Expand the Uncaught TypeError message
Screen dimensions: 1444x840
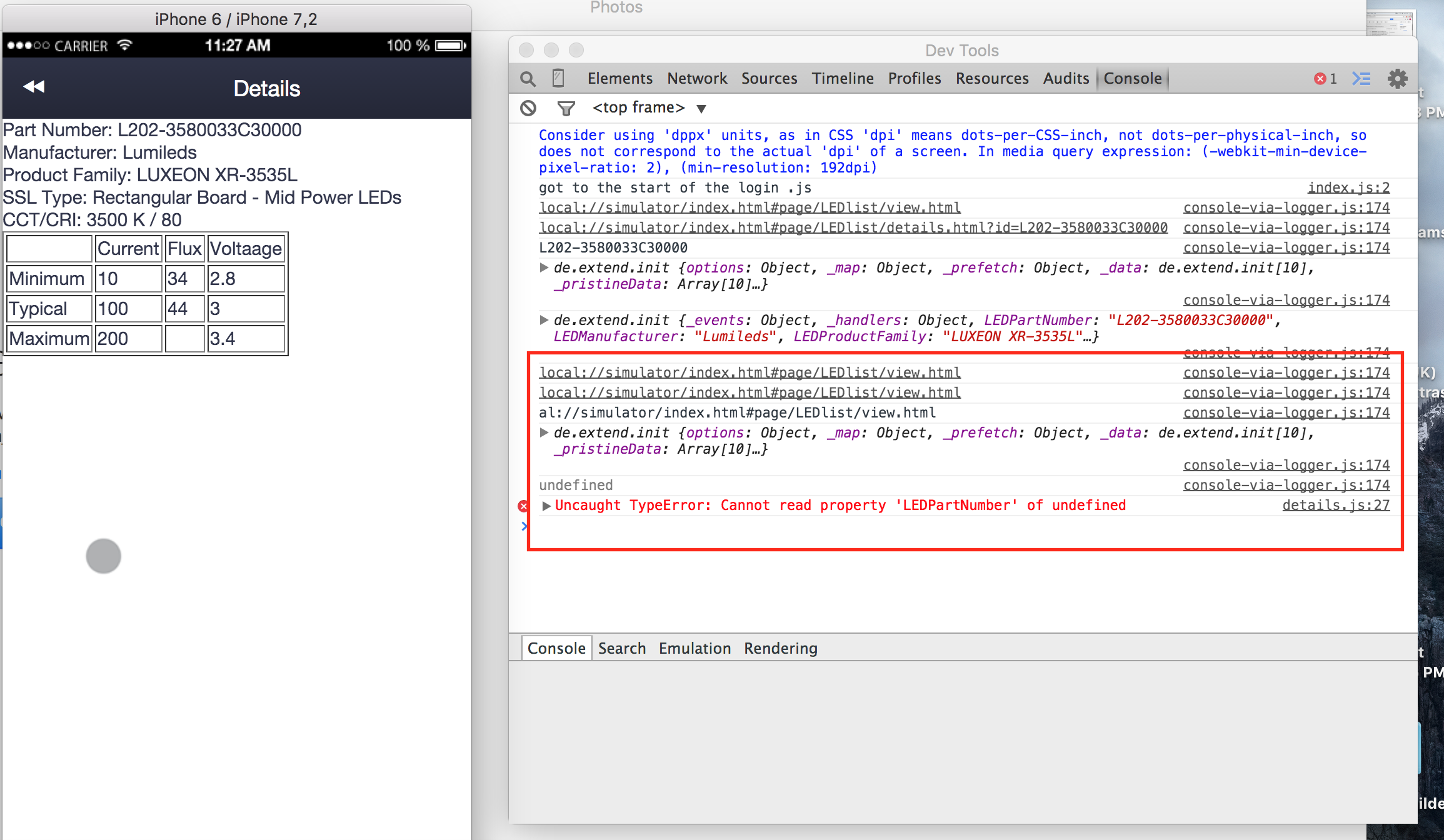pos(546,506)
